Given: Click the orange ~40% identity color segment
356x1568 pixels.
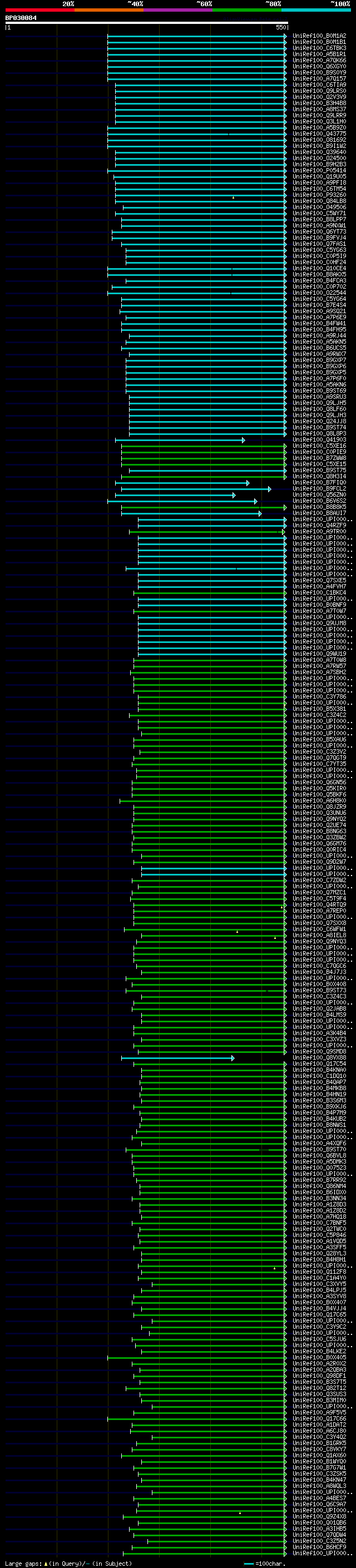Looking at the screenshot, I should pyautogui.click(x=109, y=10).
